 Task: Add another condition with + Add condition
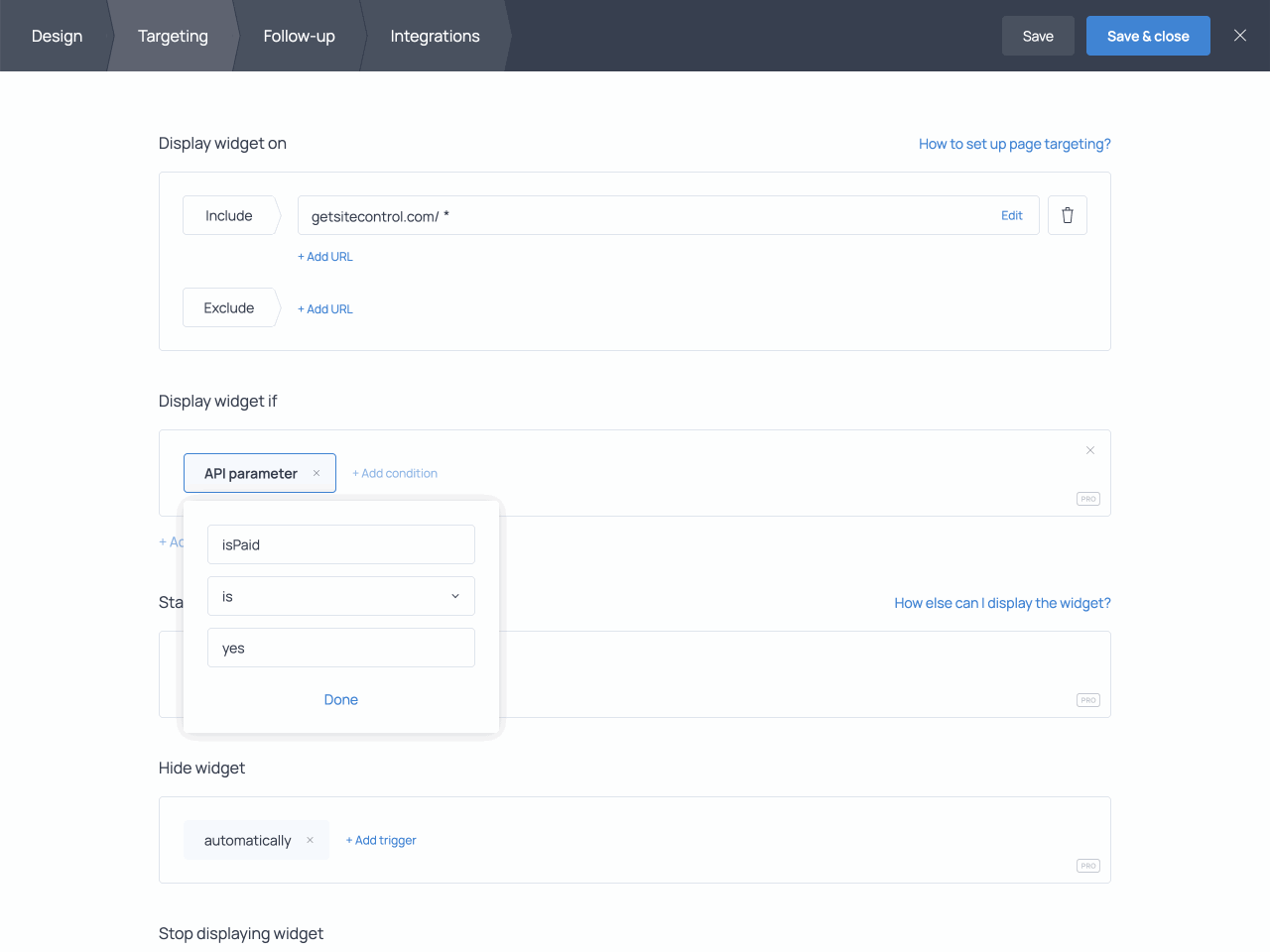[395, 473]
